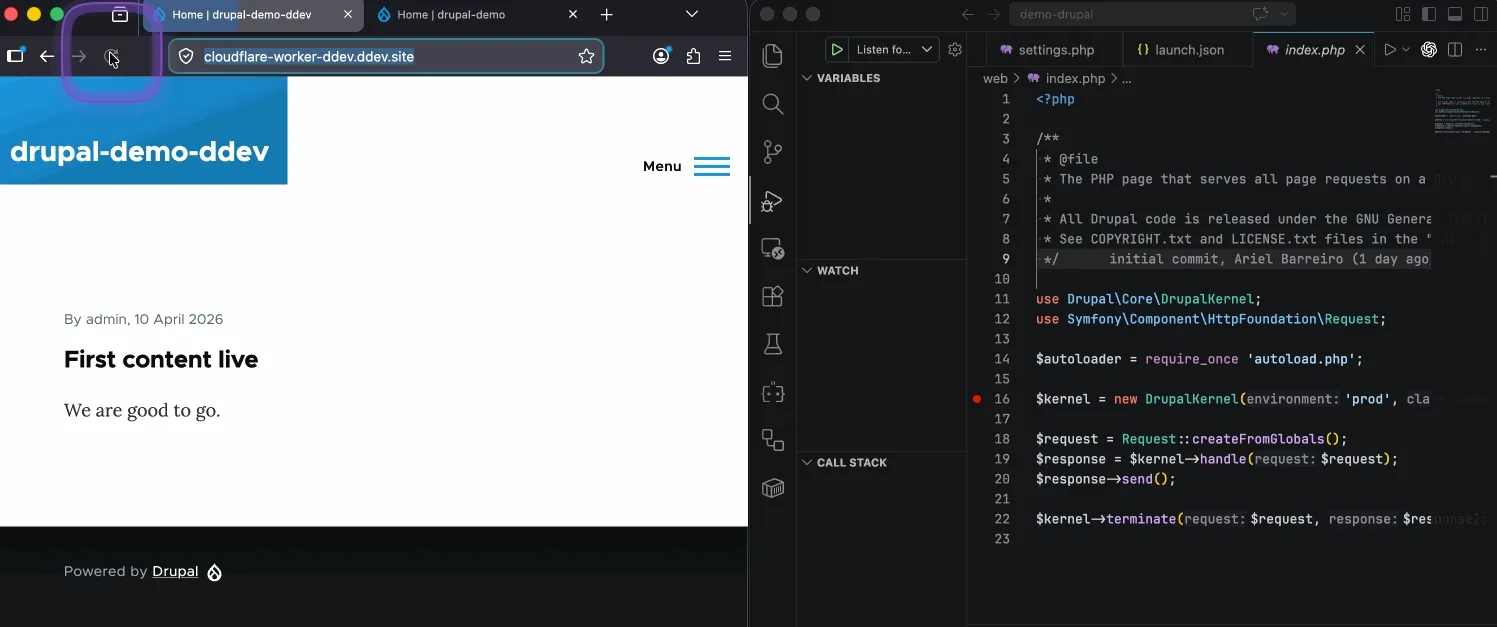Open launch.json via debug gear icon

(x=955, y=50)
